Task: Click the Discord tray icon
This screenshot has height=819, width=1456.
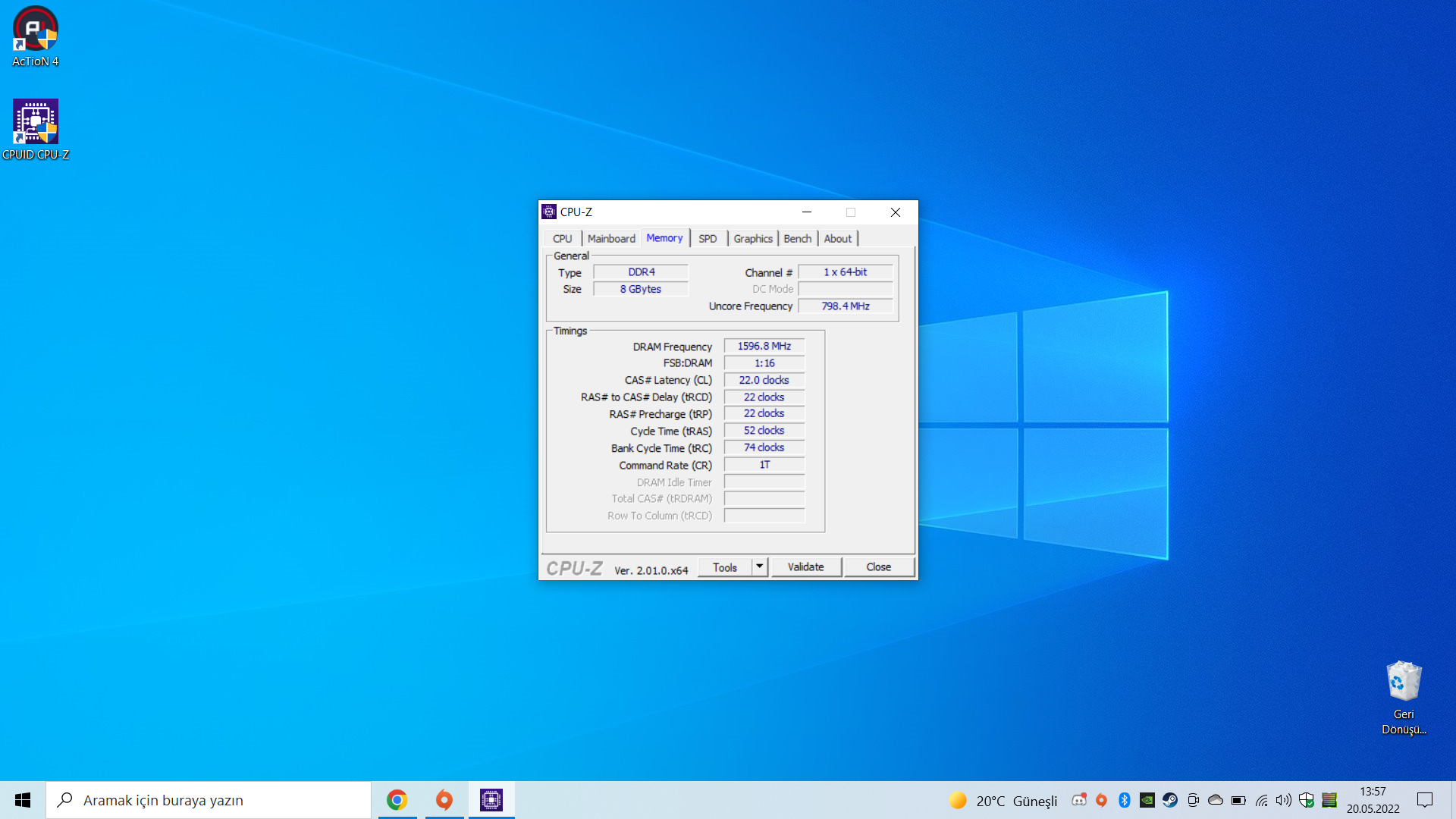Action: 1078,800
